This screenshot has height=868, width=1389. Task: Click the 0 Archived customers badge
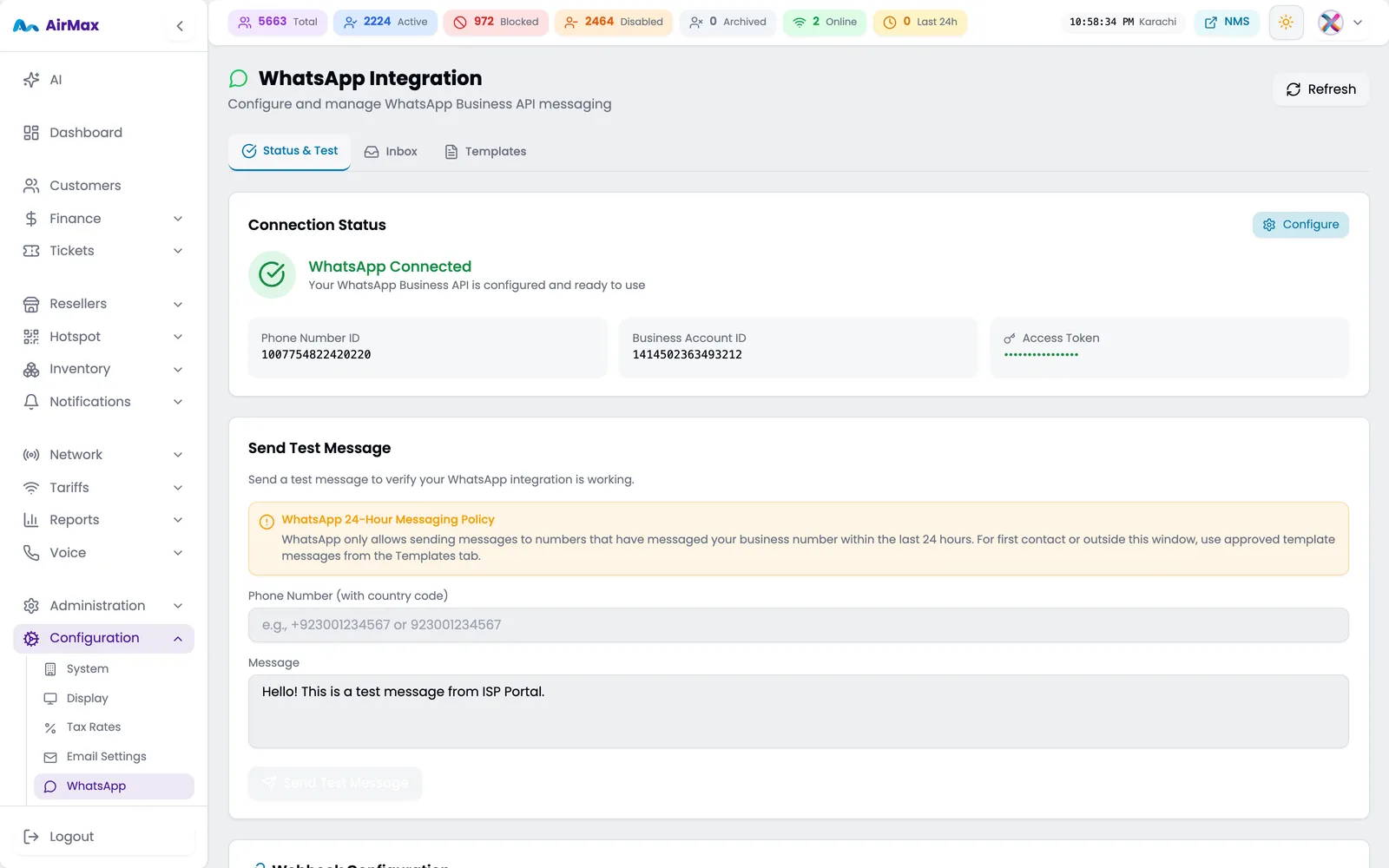(x=727, y=23)
